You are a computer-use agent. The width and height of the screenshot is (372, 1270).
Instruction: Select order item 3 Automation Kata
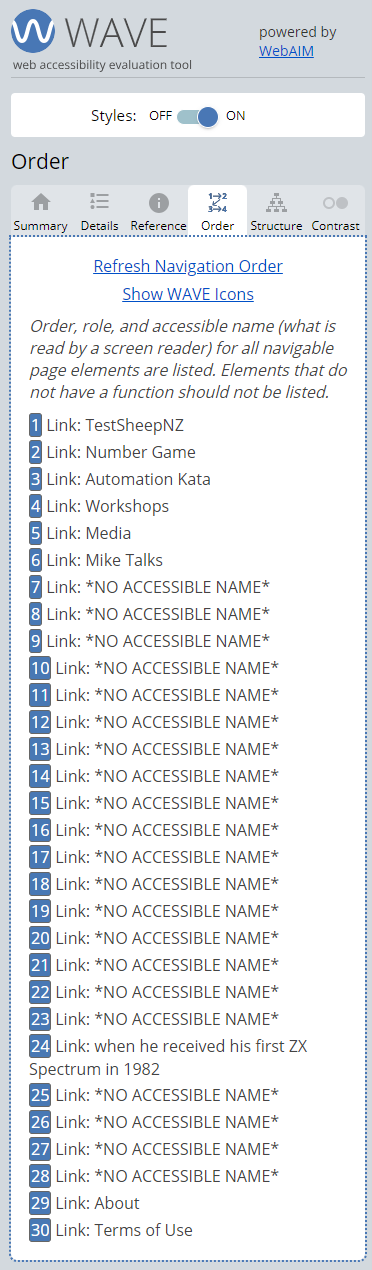tap(120, 479)
